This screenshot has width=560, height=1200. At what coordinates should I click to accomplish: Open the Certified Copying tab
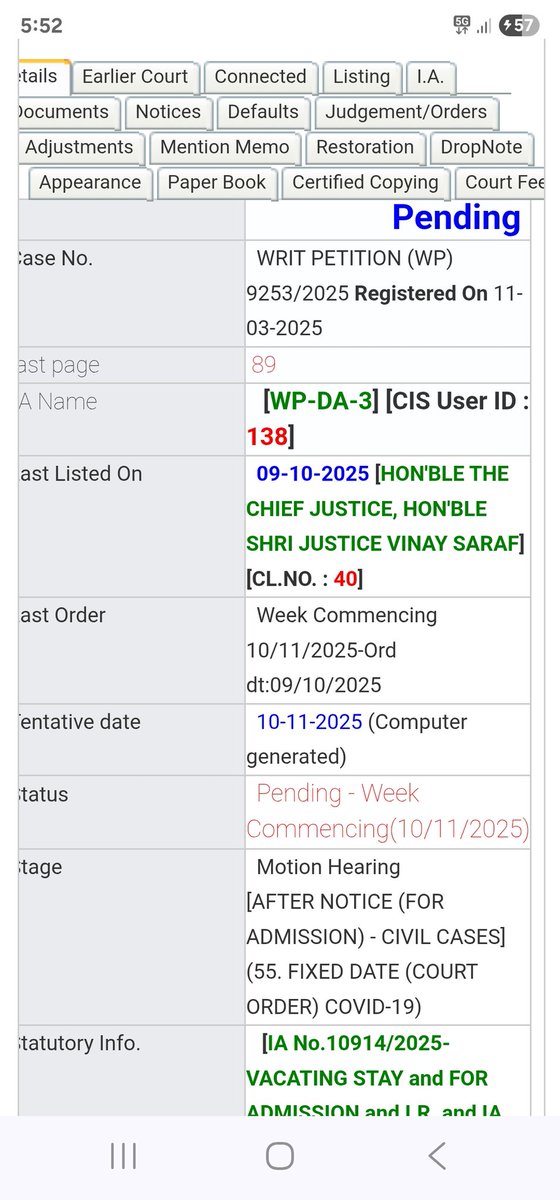click(x=365, y=183)
